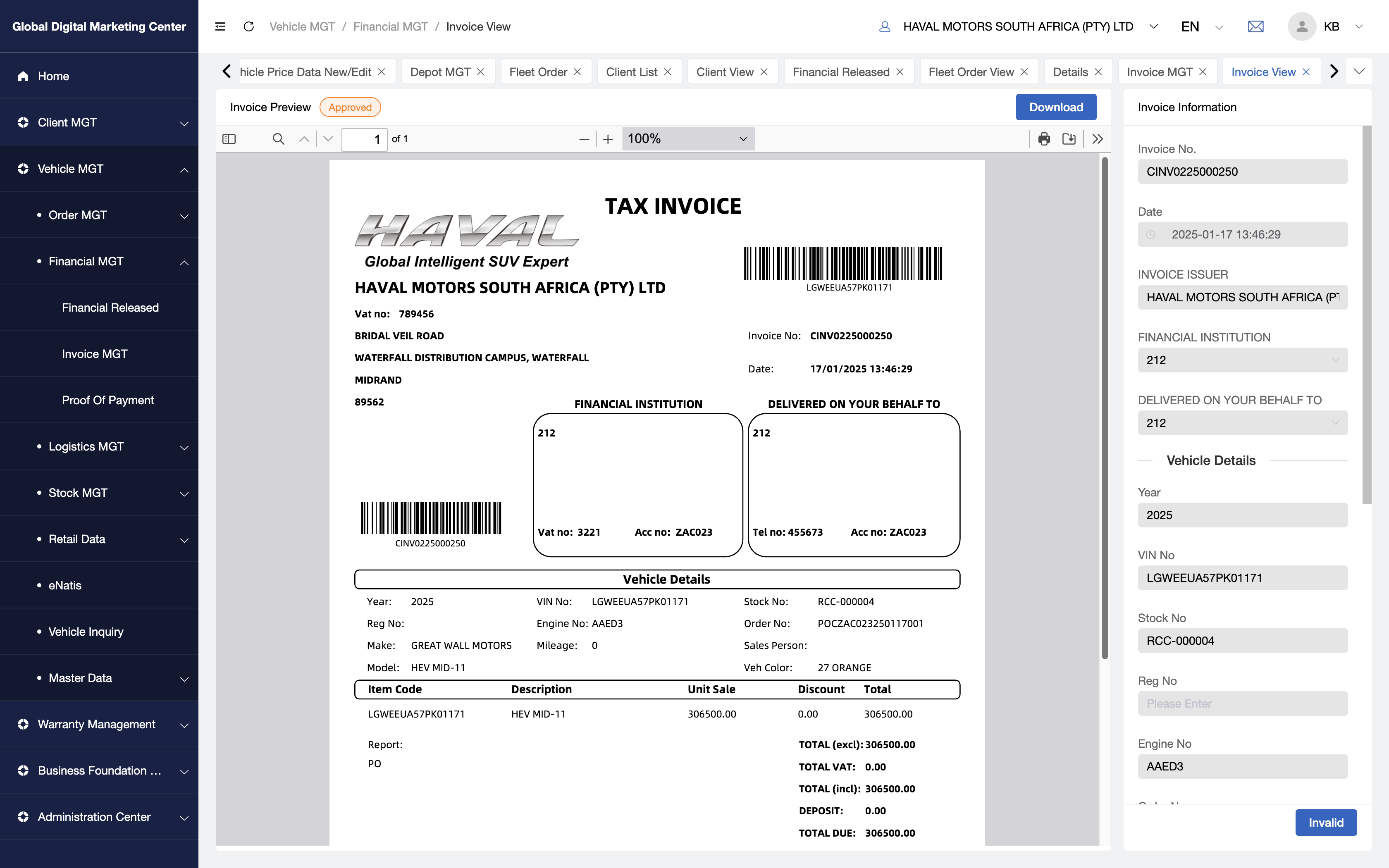
Task: Toggle PDF viewer sidebar panel
Action: [x=229, y=139]
